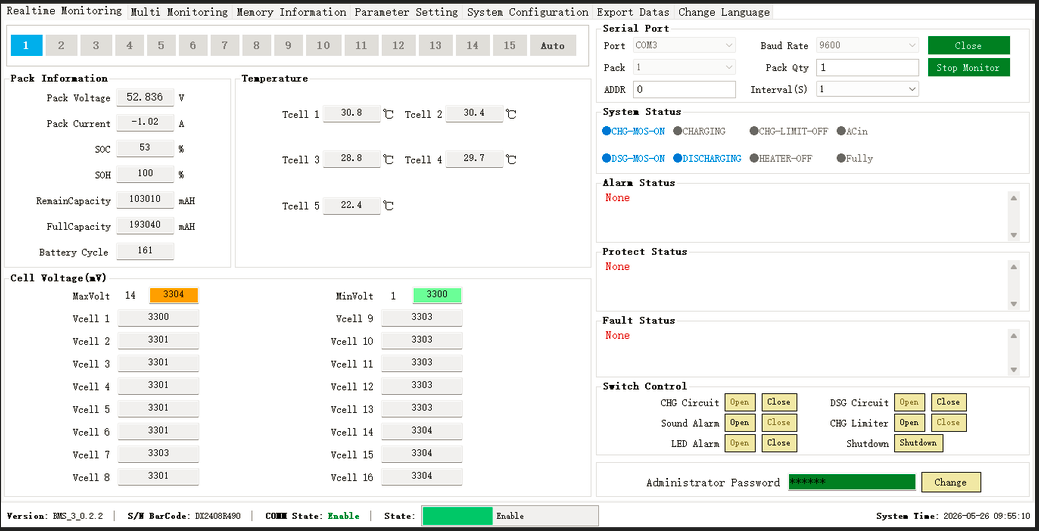The image size is (1039, 531).
Task: Click the CHG-MOS-ON status indicator
Action: pos(633,131)
